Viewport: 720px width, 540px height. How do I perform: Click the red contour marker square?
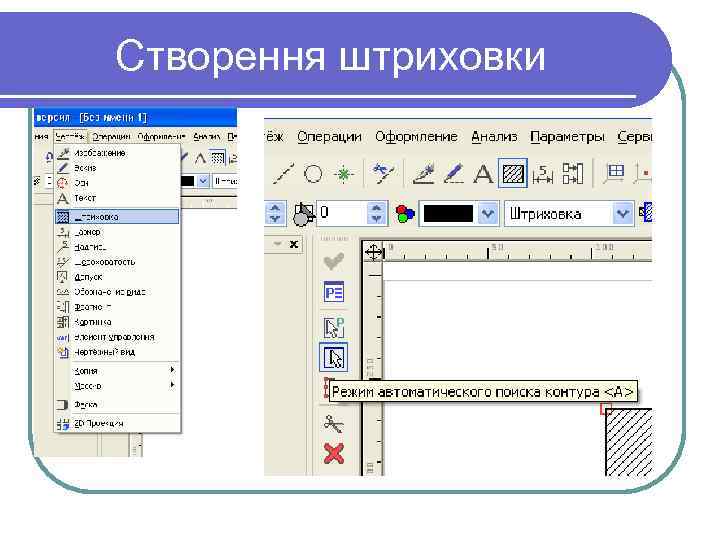coord(606,409)
